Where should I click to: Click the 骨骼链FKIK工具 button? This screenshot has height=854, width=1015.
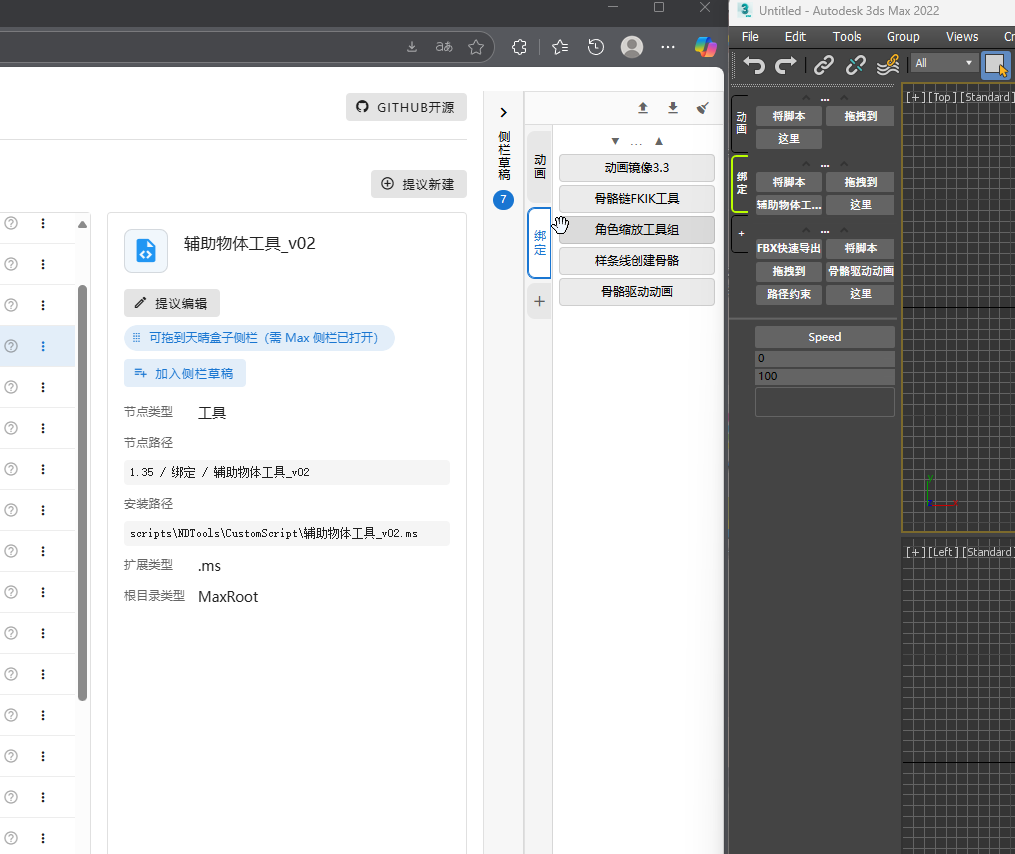(x=637, y=199)
